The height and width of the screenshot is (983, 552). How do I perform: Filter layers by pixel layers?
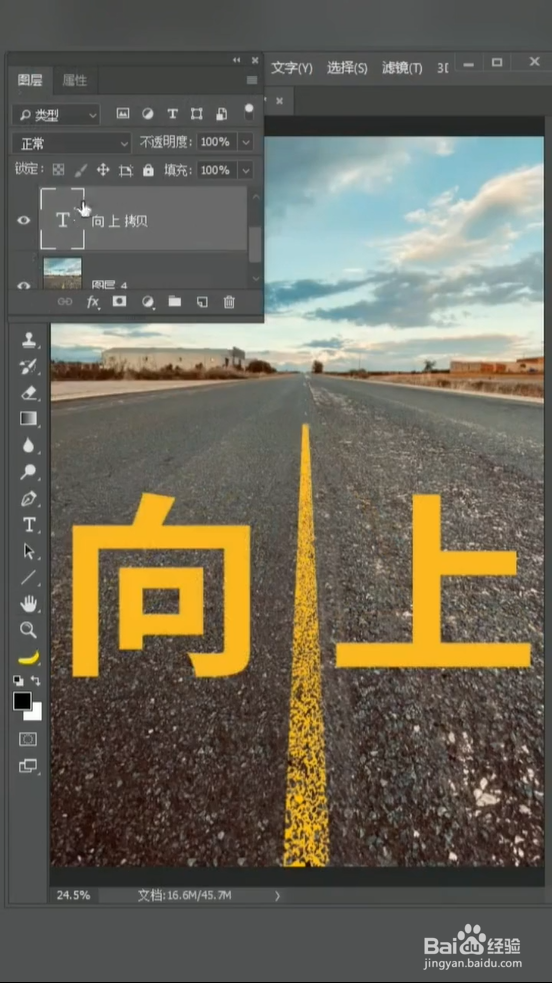(x=123, y=113)
